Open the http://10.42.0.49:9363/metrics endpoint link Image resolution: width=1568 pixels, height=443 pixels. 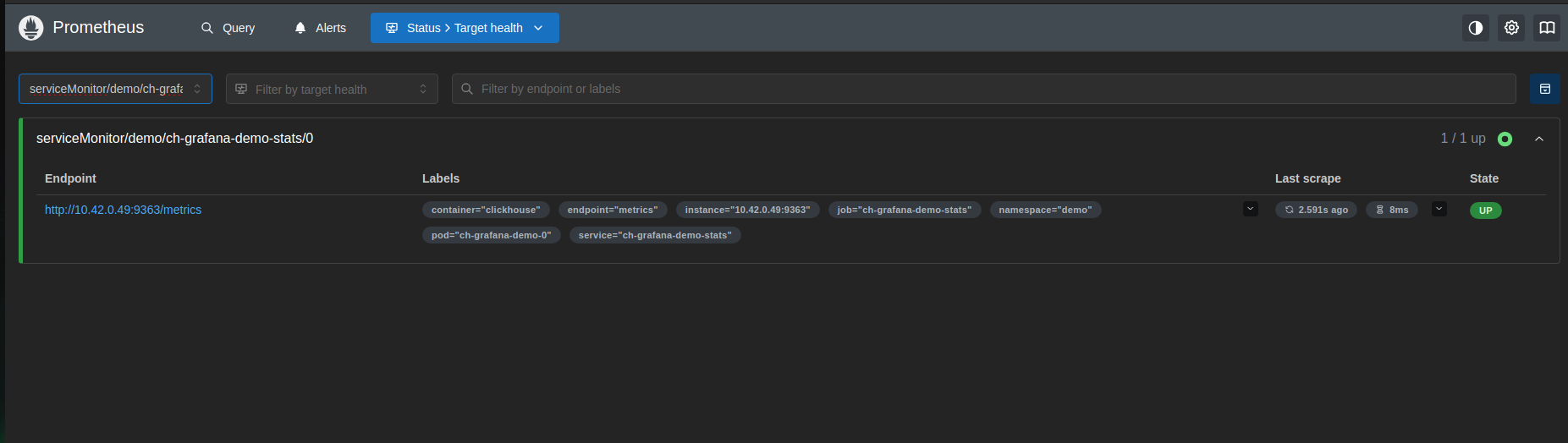tap(123, 210)
